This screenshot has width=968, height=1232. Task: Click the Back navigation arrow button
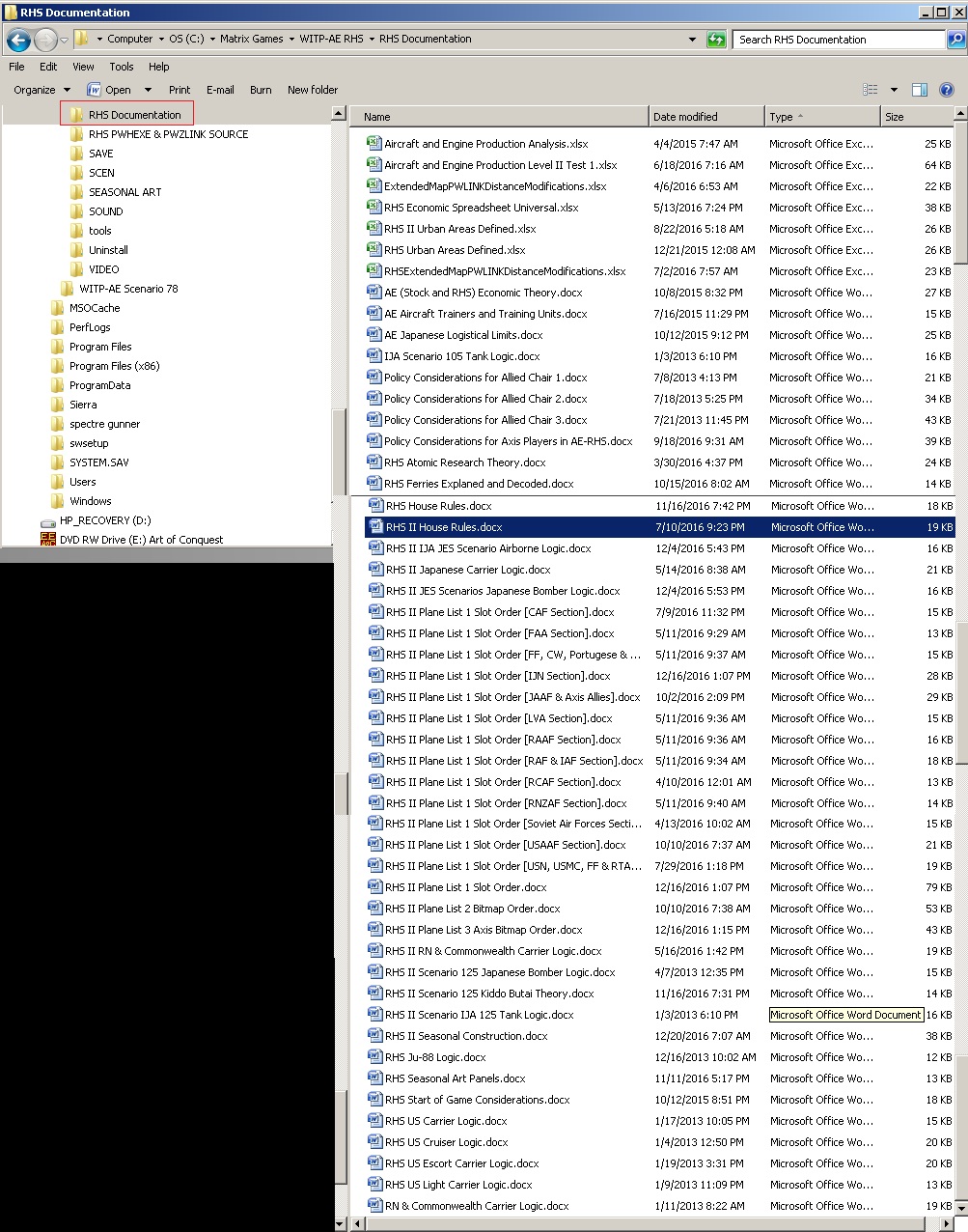click(x=18, y=40)
